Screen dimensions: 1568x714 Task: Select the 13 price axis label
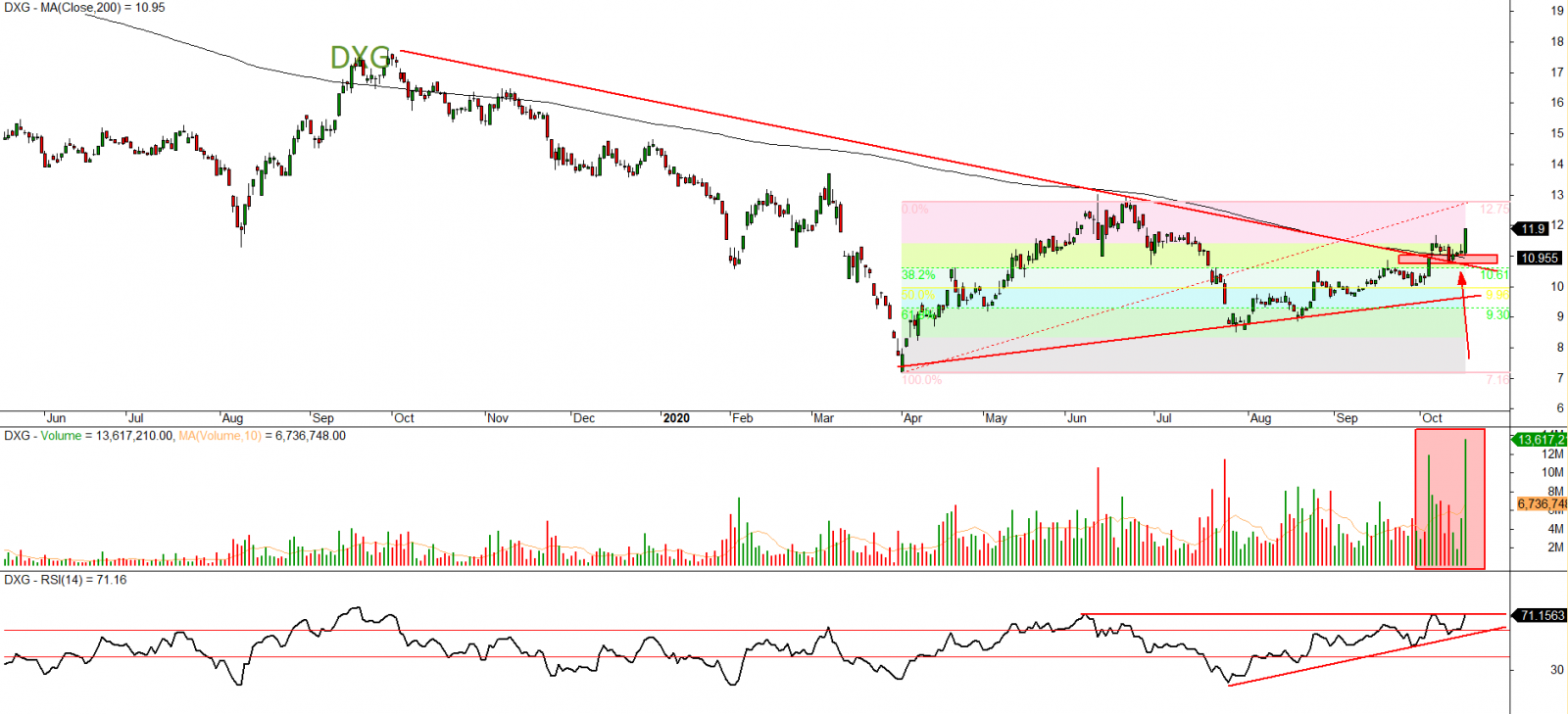(1557, 194)
